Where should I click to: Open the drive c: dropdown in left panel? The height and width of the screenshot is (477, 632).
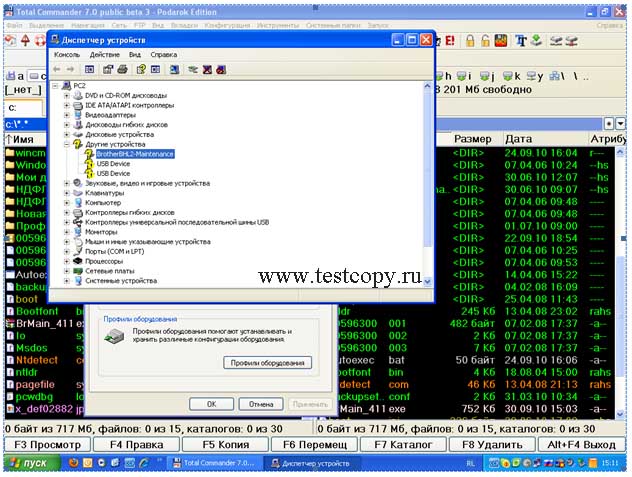coord(23,108)
